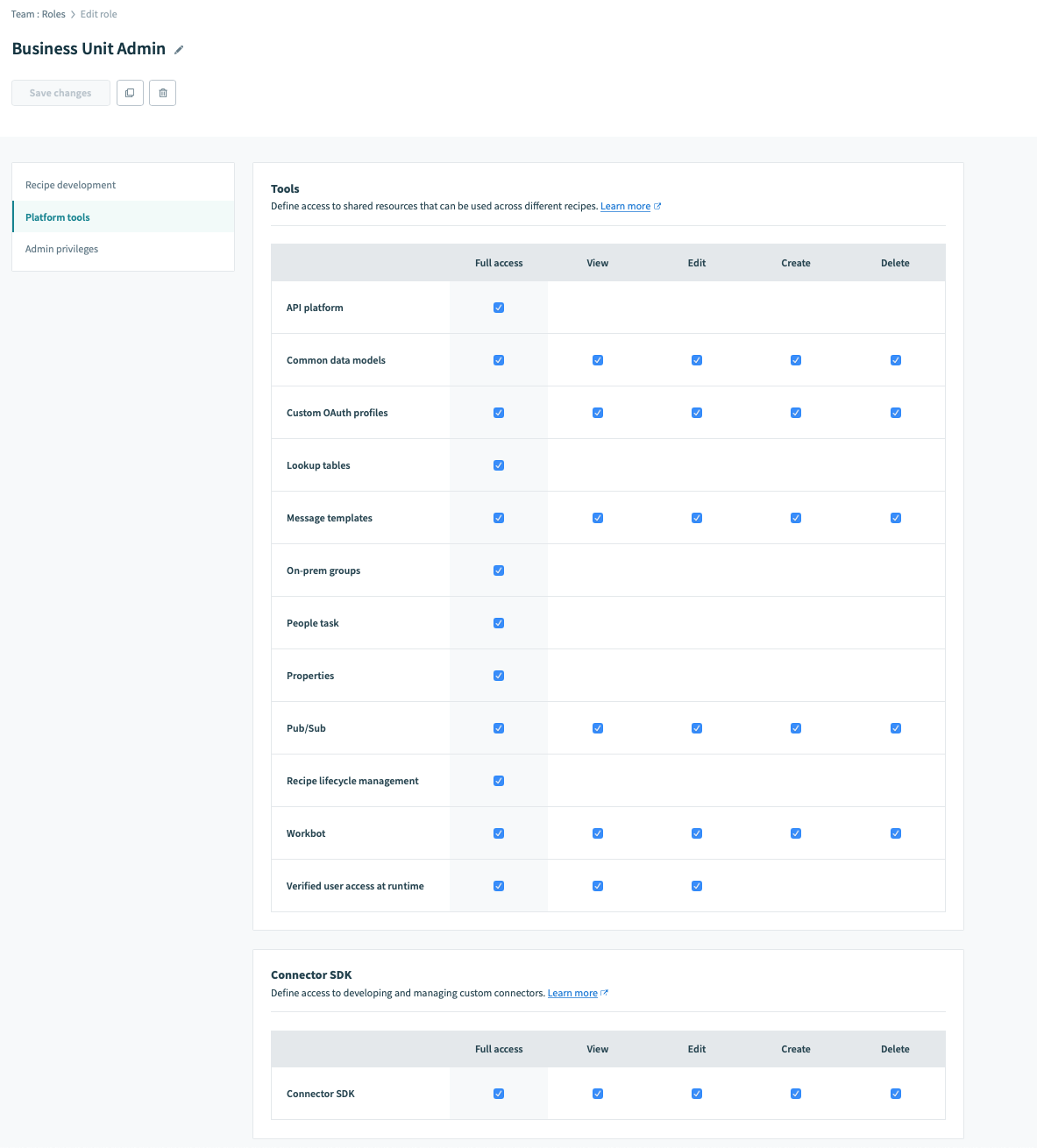The width and height of the screenshot is (1037, 1148).
Task: Uncheck Full access for People task
Action: click(x=499, y=623)
